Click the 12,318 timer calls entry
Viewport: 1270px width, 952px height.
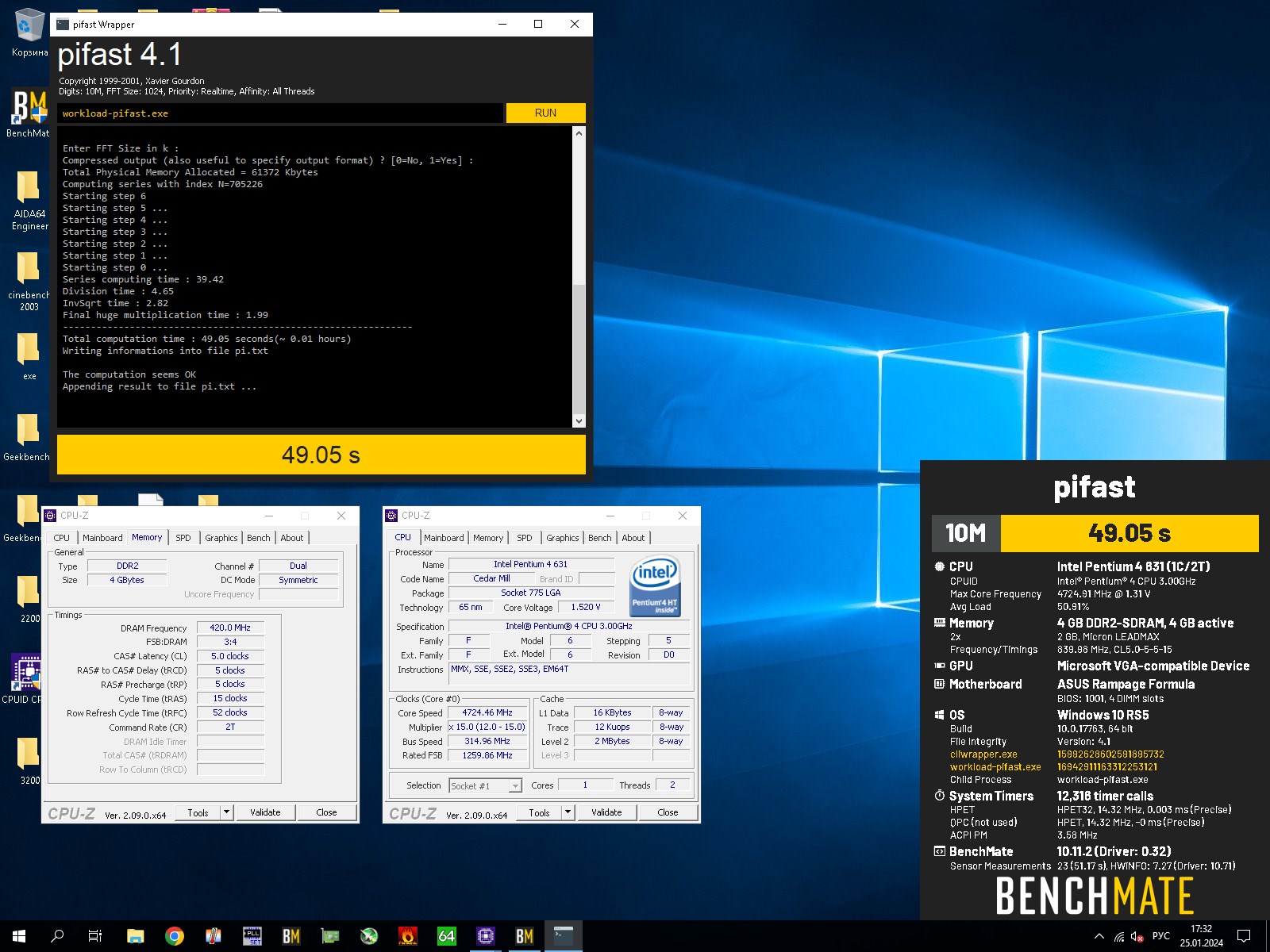pos(1105,796)
